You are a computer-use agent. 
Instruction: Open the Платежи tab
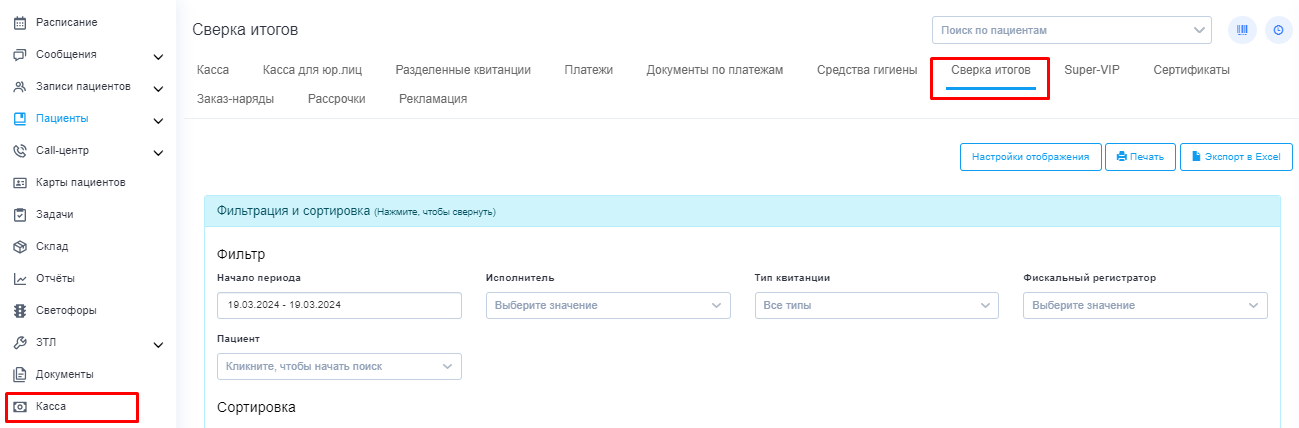click(588, 70)
